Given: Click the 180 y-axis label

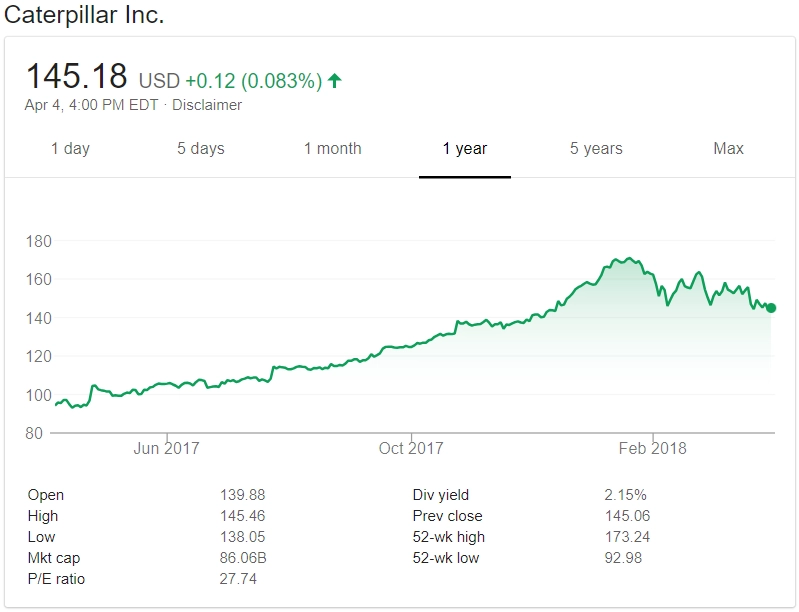Looking at the screenshot, I should click(x=39, y=241).
